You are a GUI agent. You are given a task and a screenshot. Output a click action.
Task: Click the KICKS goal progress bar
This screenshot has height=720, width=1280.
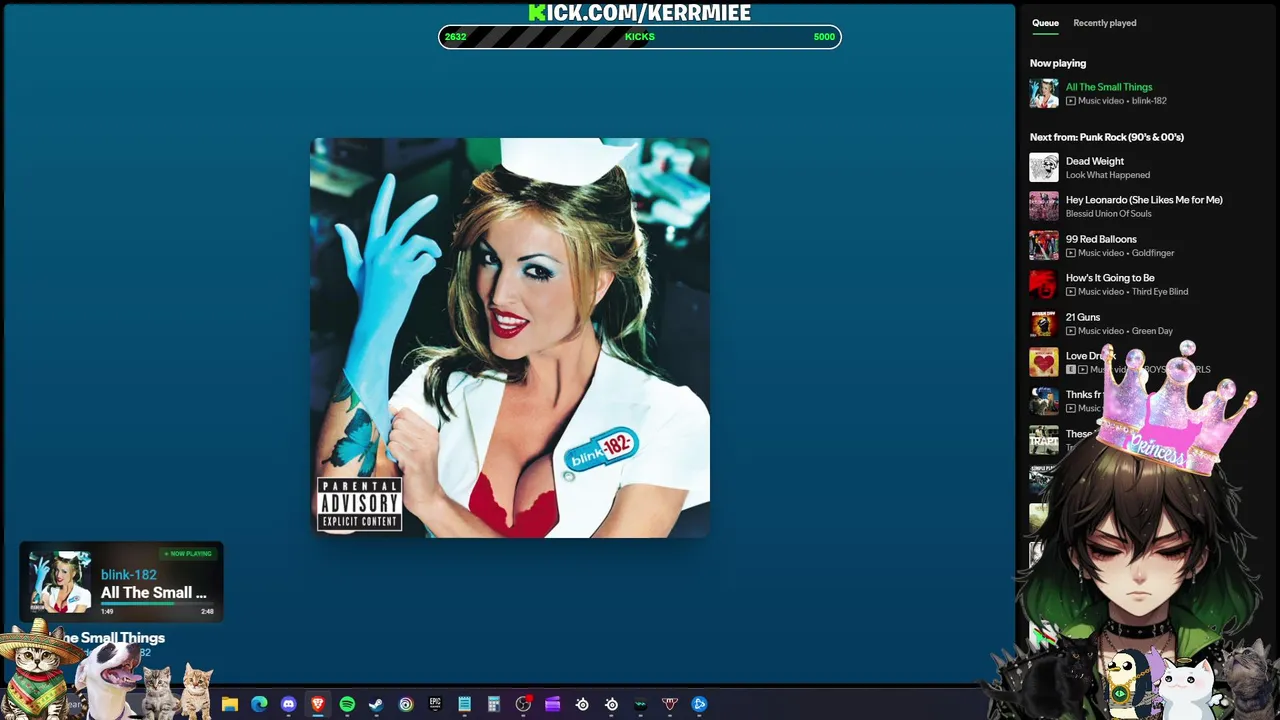pyautogui.click(x=640, y=37)
